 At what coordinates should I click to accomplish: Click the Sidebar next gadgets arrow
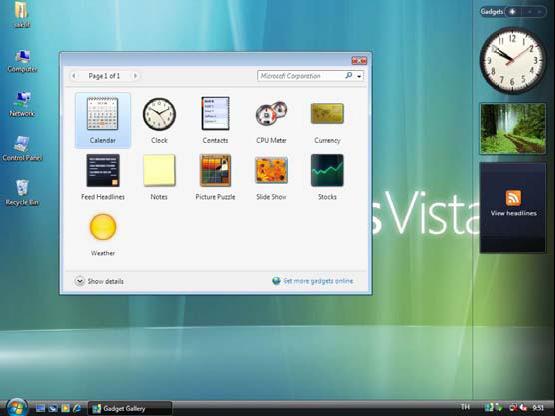[539, 12]
